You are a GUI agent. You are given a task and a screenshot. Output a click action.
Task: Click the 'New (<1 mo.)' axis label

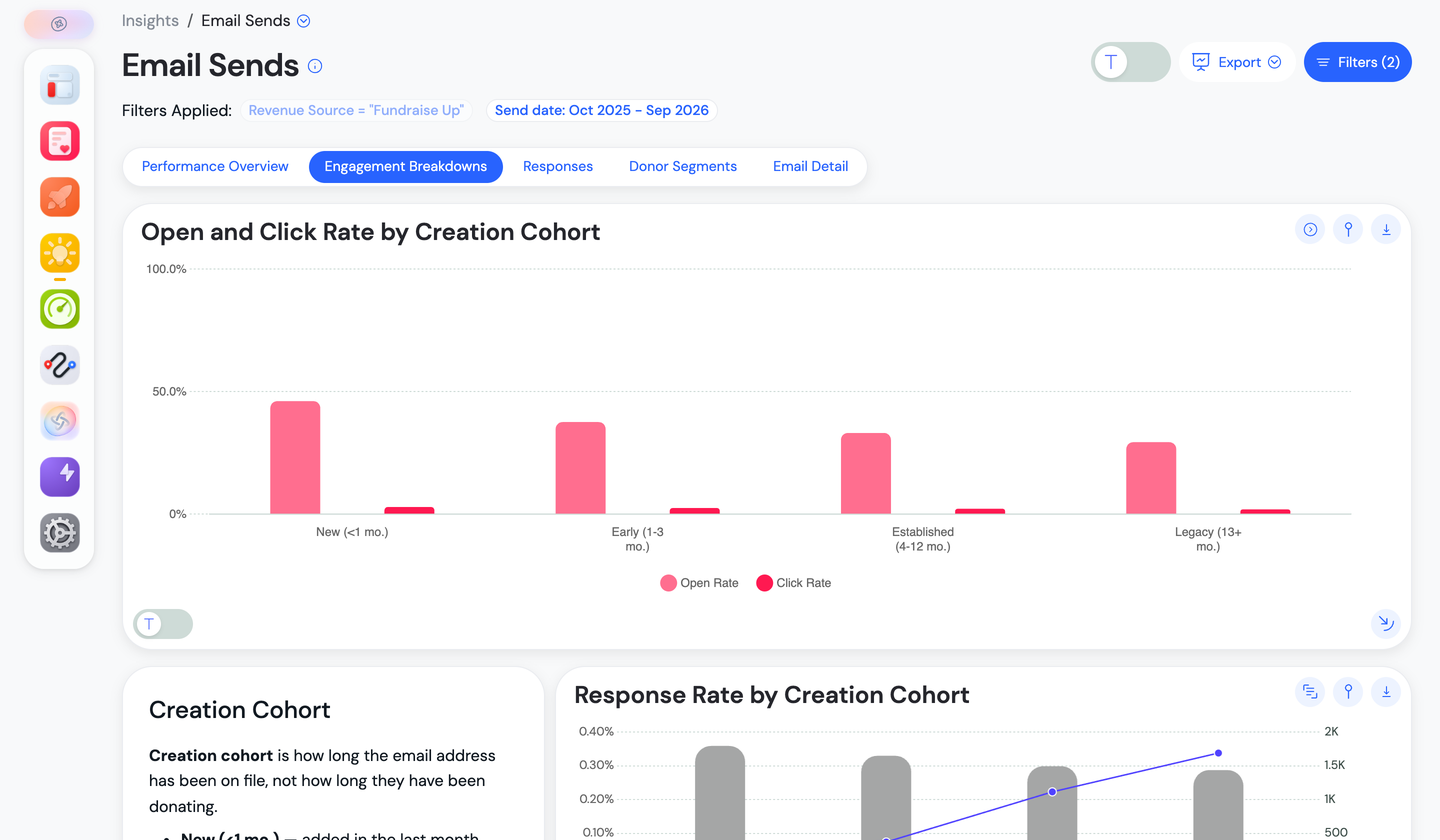[x=352, y=532]
